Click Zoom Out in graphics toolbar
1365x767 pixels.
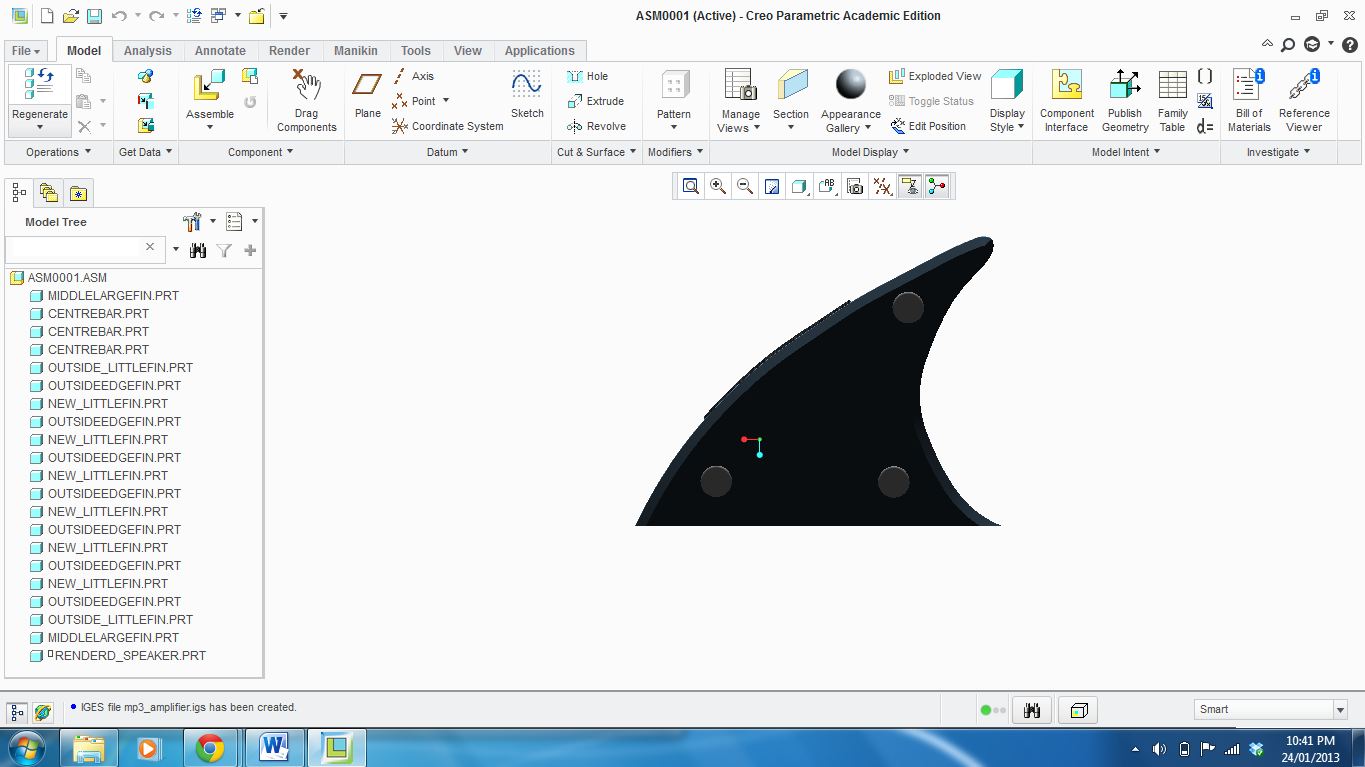(x=745, y=186)
